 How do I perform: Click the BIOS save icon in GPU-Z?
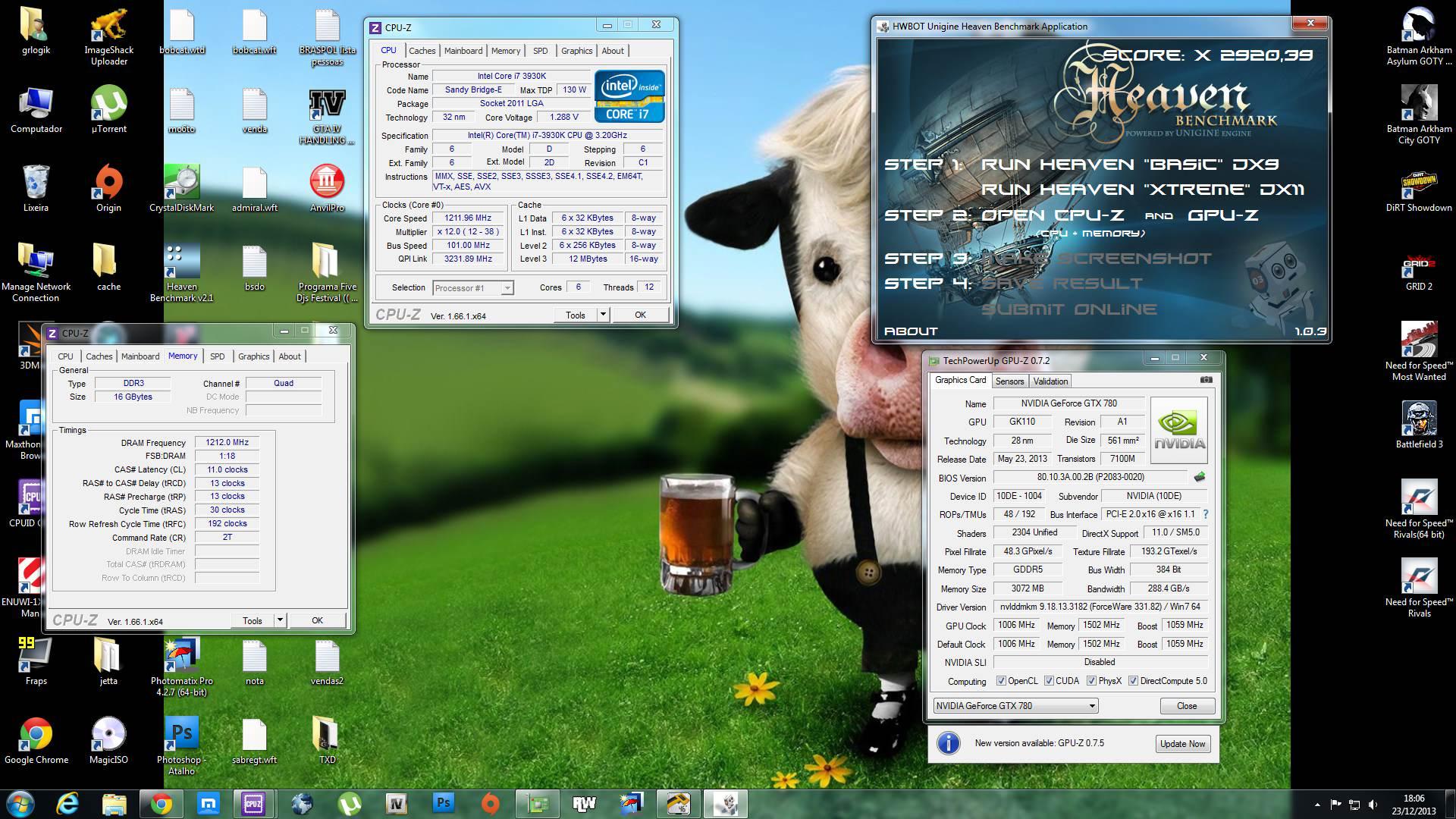click(x=1200, y=477)
